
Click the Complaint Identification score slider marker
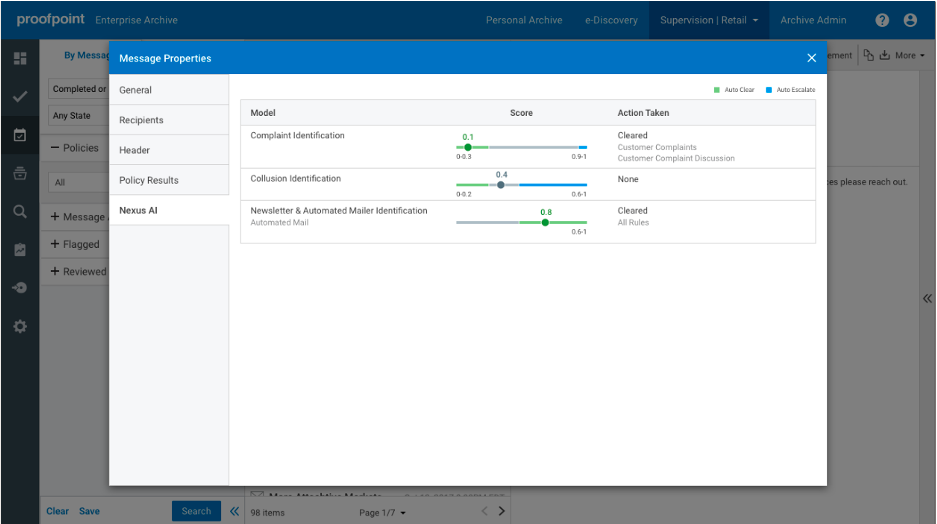468,147
